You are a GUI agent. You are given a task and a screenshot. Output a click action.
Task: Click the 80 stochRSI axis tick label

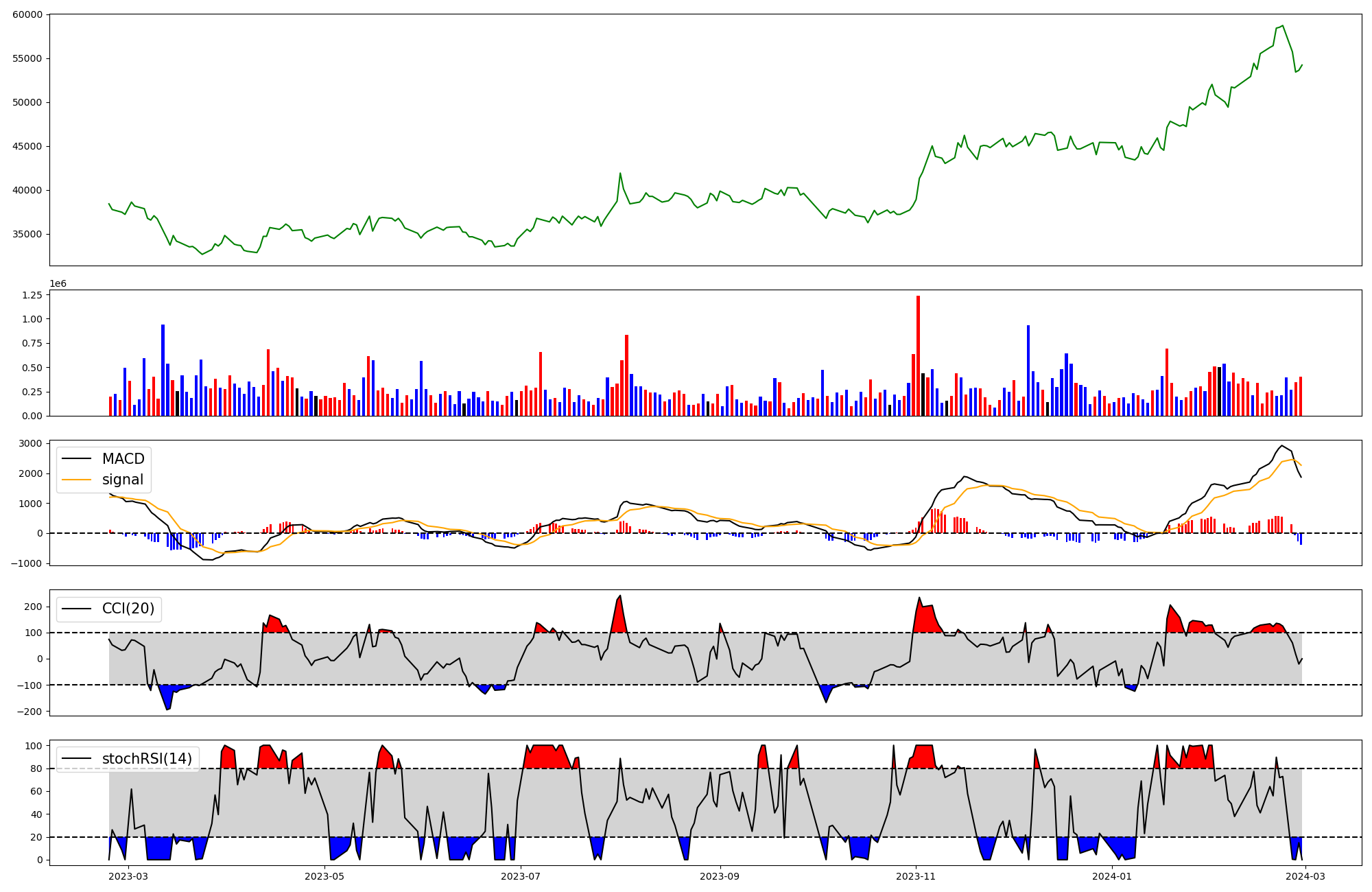tap(36, 768)
